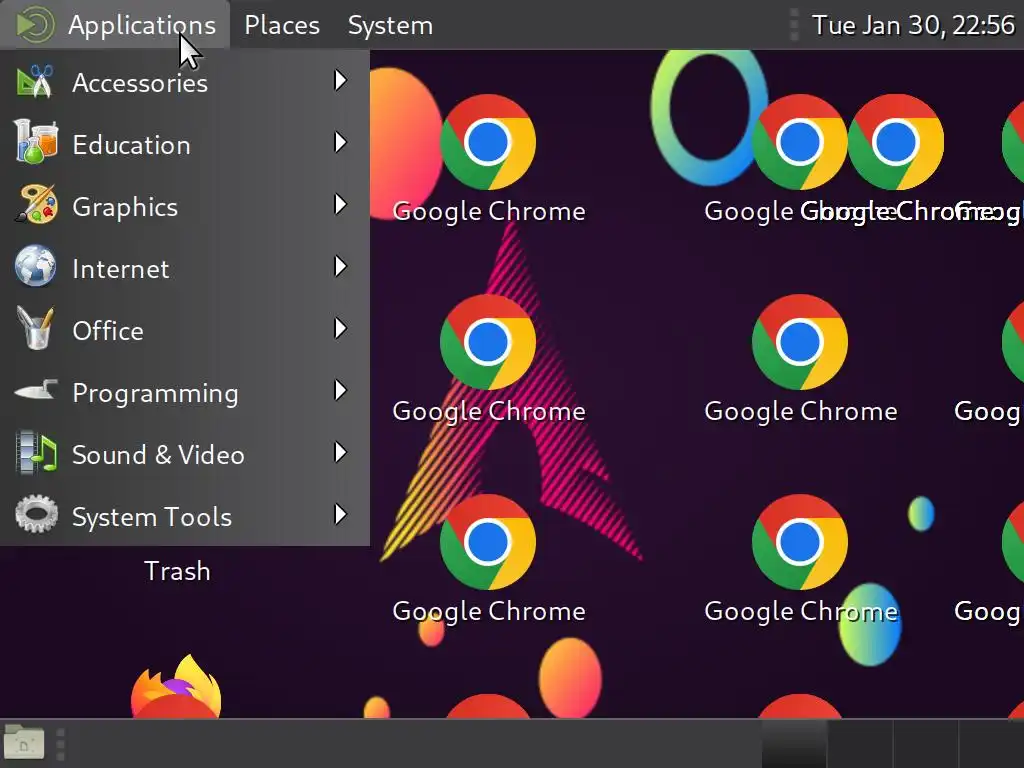Image resolution: width=1024 pixels, height=768 pixels.
Task: Select the Chrome icon whose label overlaps a gradient blob
Action: (799, 541)
